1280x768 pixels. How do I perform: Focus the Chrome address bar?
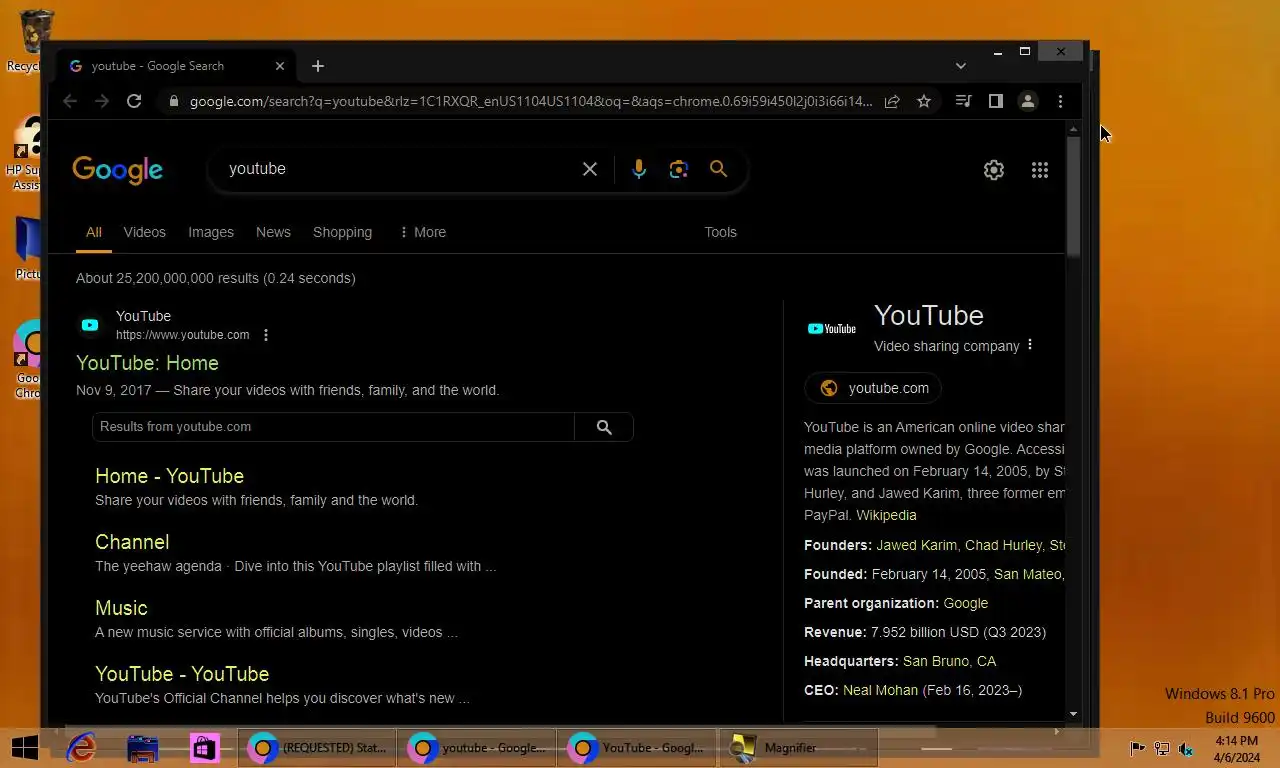click(x=530, y=101)
